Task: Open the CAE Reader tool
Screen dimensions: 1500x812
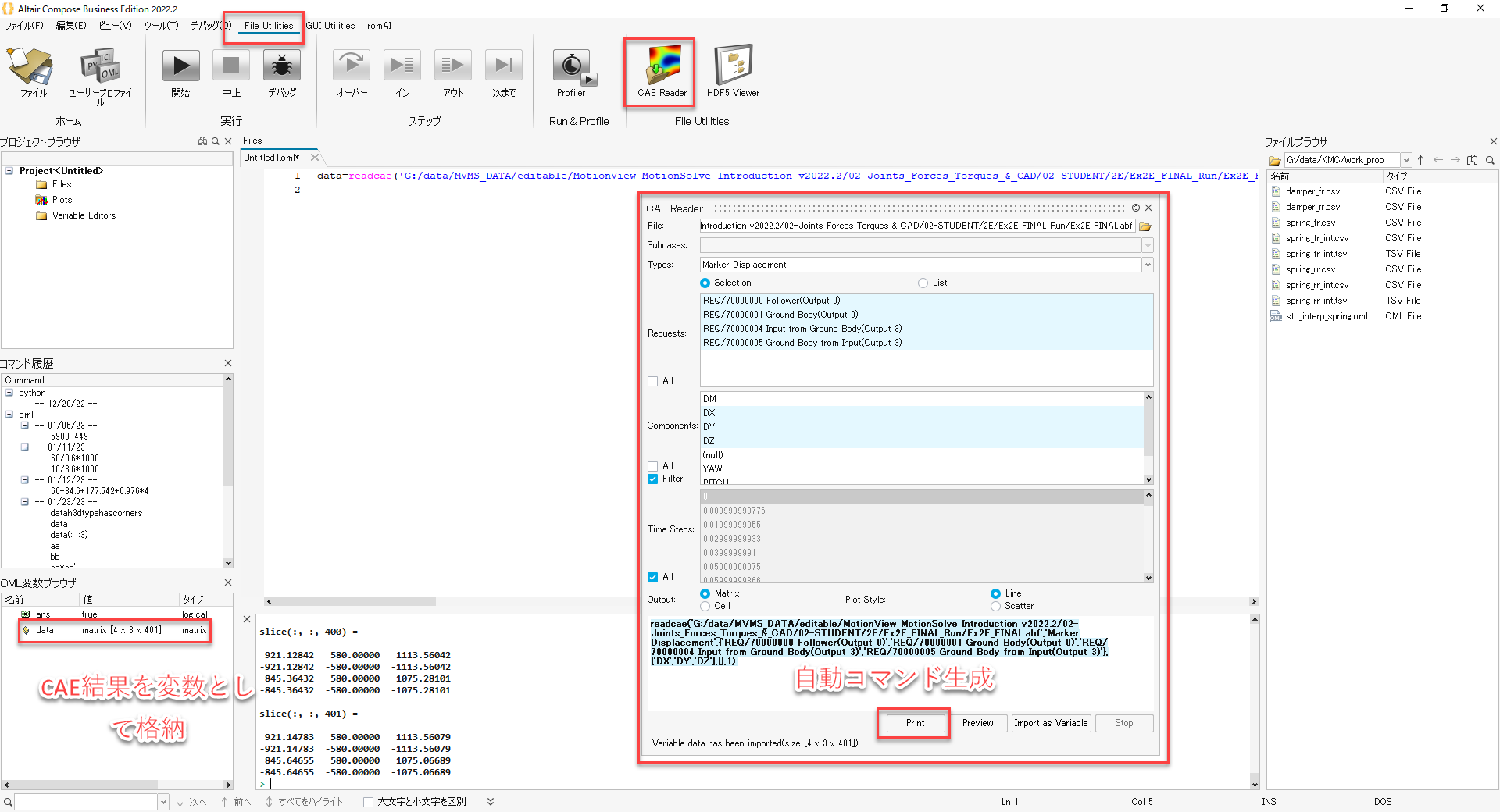Action: click(662, 71)
